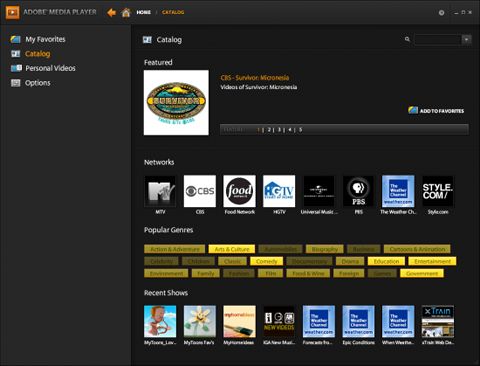This screenshot has width=480, height=366.
Task: Click the Options sidebar icon
Action: (15, 83)
